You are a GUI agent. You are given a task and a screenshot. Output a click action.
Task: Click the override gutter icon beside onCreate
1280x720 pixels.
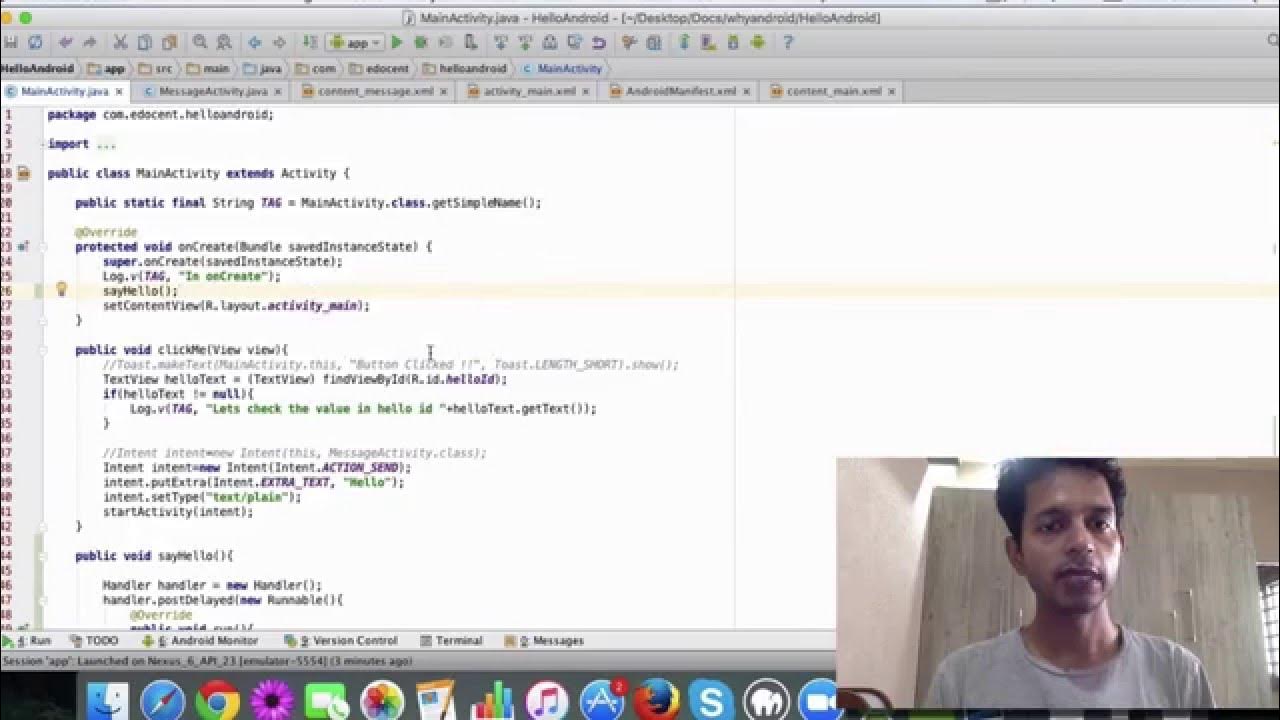pos(24,246)
